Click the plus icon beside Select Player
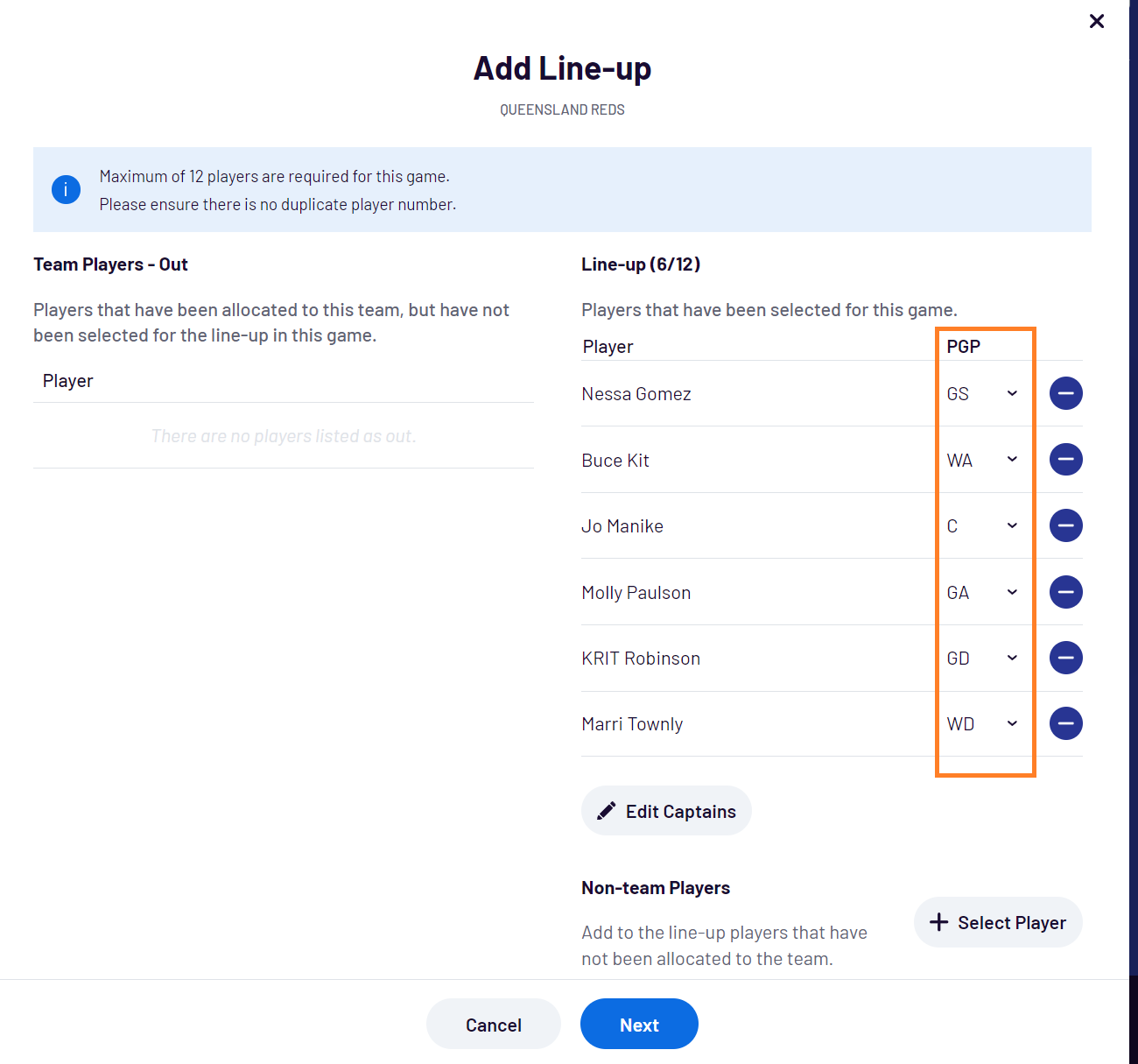This screenshot has width=1138, height=1064. [x=939, y=922]
